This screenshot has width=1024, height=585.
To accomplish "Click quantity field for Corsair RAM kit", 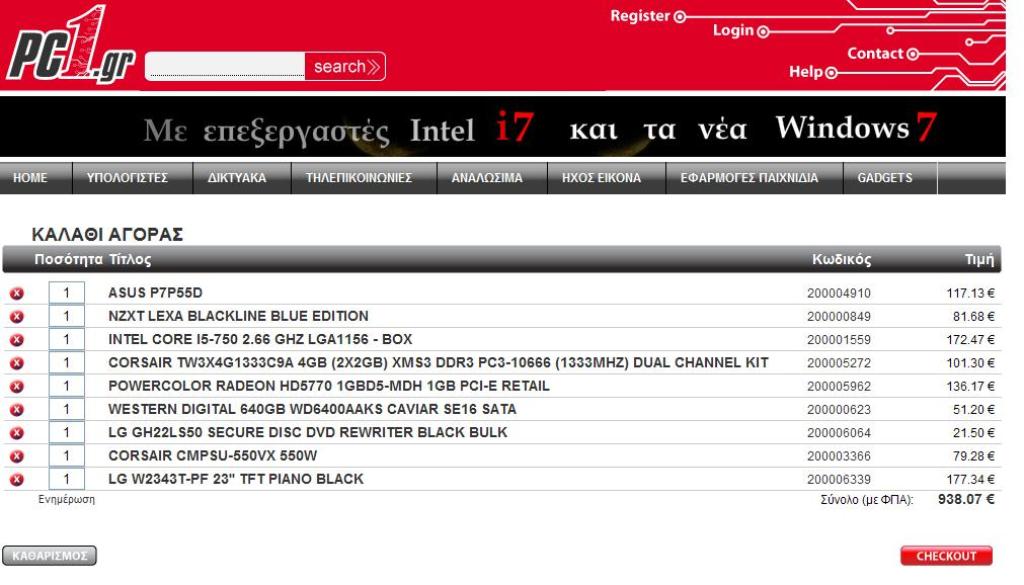I will [x=67, y=362].
